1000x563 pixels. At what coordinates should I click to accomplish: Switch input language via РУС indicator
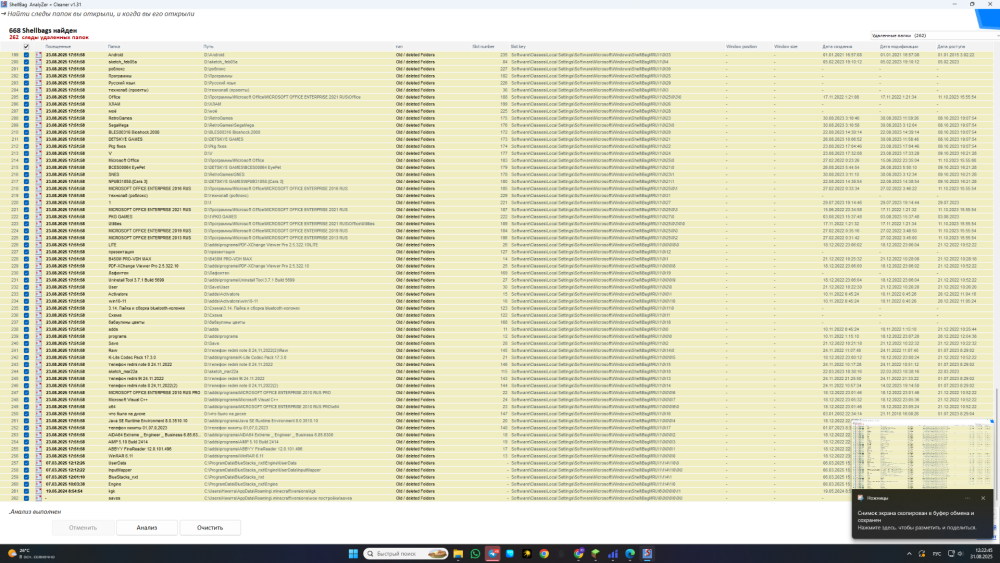[x=937, y=553]
